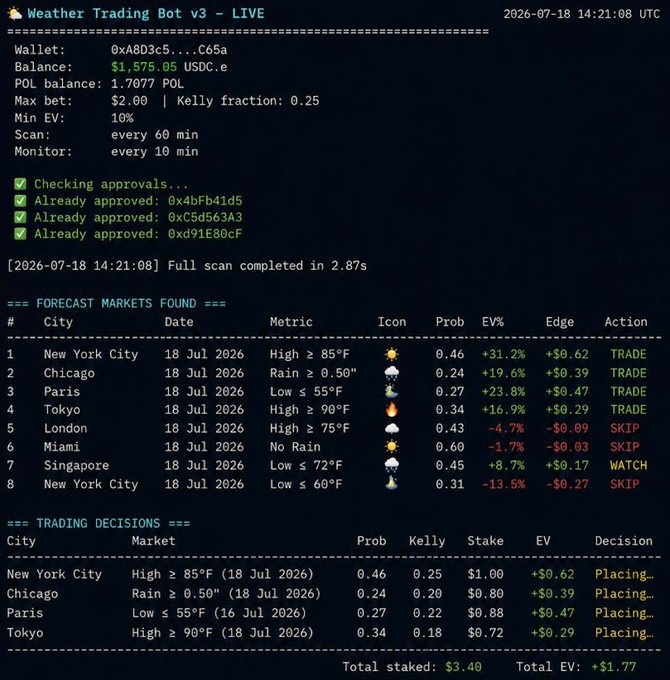This screenshot has width=670, height=680.
Task: Click SKIP action for London
Action: click(x=625, y=428)
